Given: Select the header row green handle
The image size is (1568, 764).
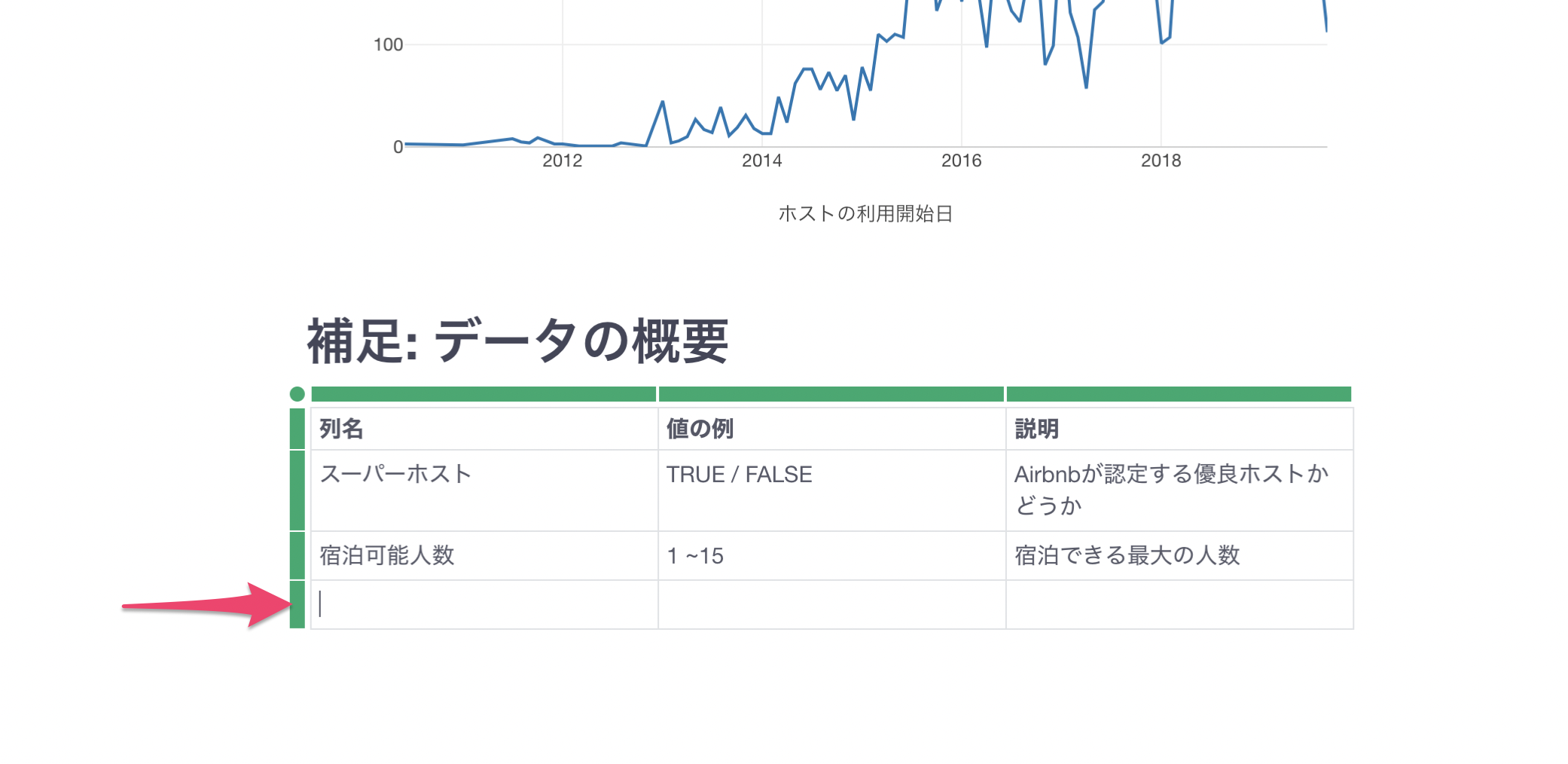Looking at the screenshot, I should point(297,429).
